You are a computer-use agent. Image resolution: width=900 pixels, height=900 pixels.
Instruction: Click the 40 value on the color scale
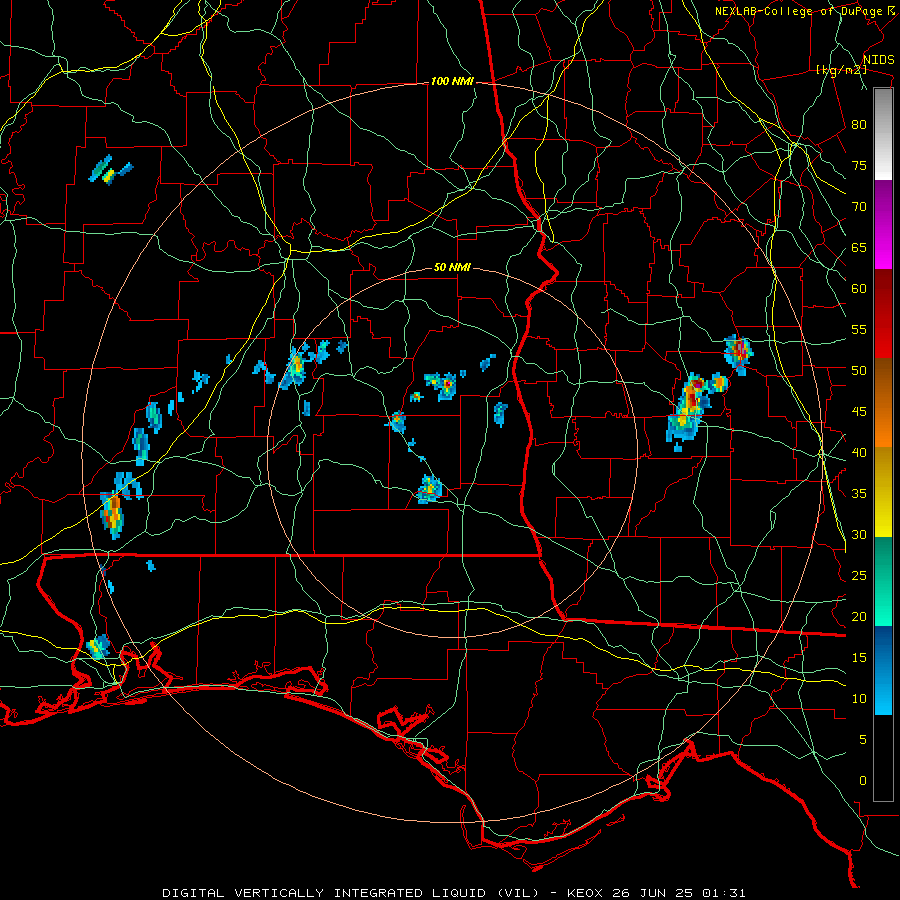(x=859, y=453)
